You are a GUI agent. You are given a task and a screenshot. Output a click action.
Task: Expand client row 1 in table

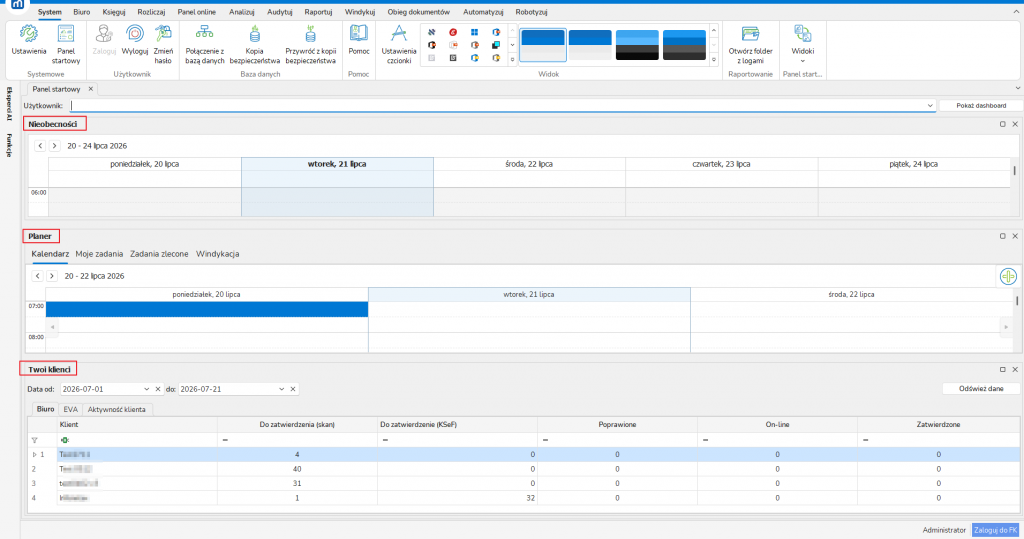35,455
